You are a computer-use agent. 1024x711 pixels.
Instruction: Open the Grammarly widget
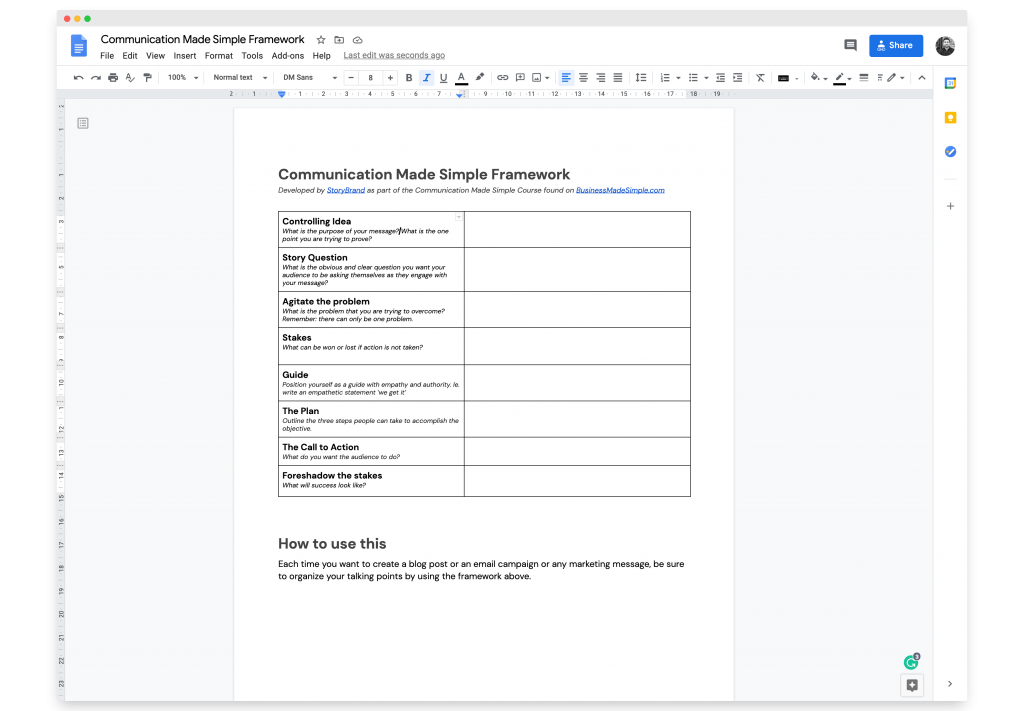[x=912, y=662]
